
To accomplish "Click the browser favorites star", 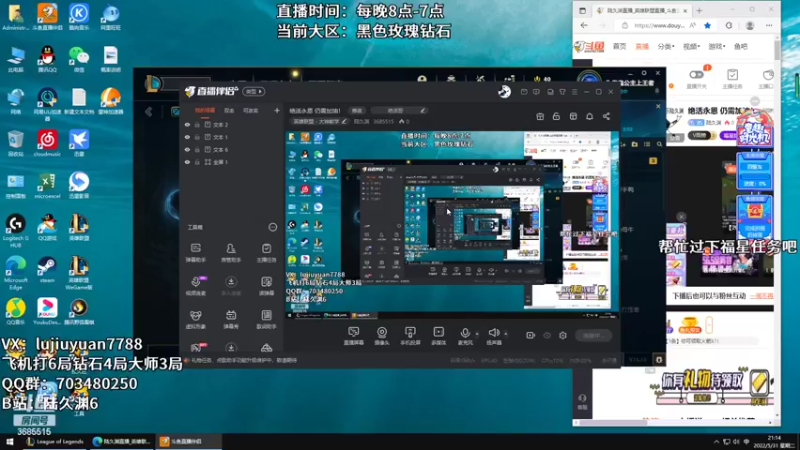I will point(707,25).
